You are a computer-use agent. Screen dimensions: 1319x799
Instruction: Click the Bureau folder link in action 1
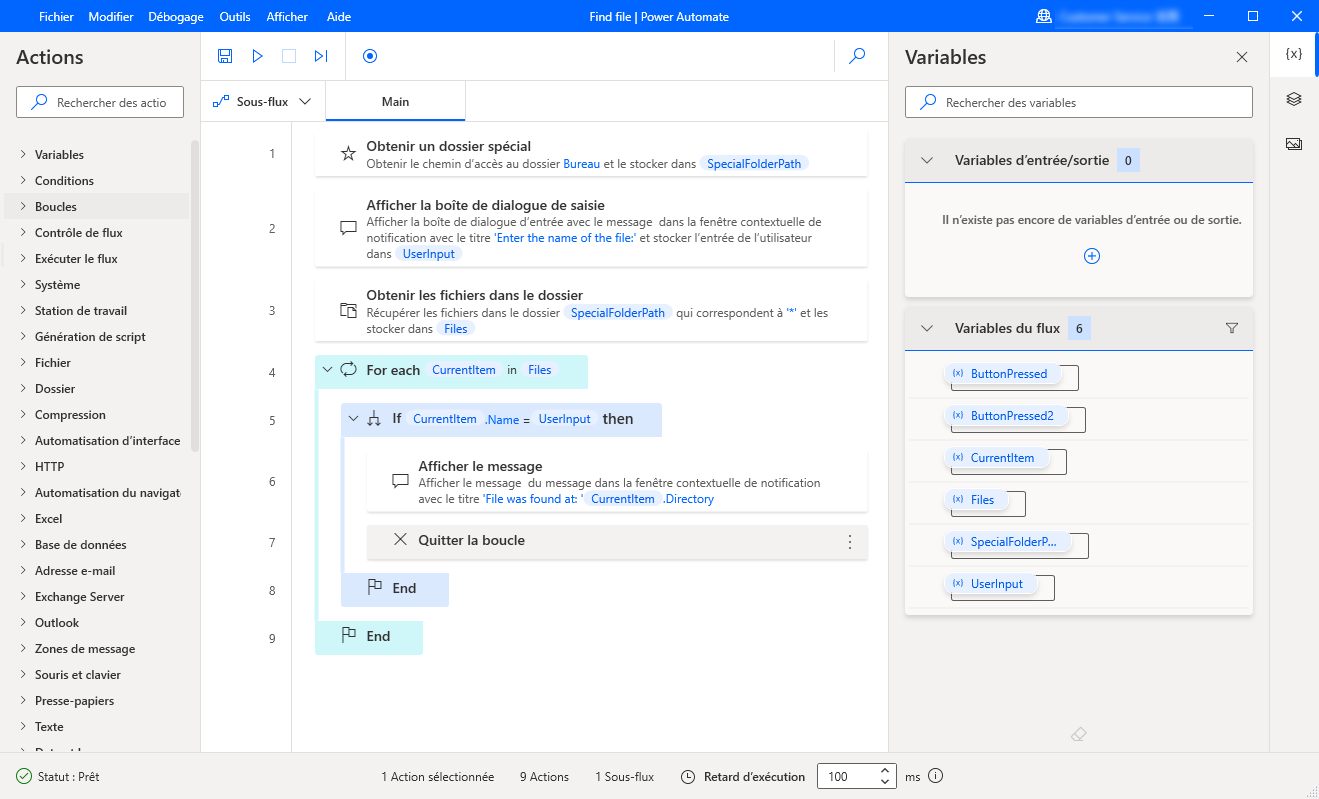pyautogui.click(x=582, y=164)
